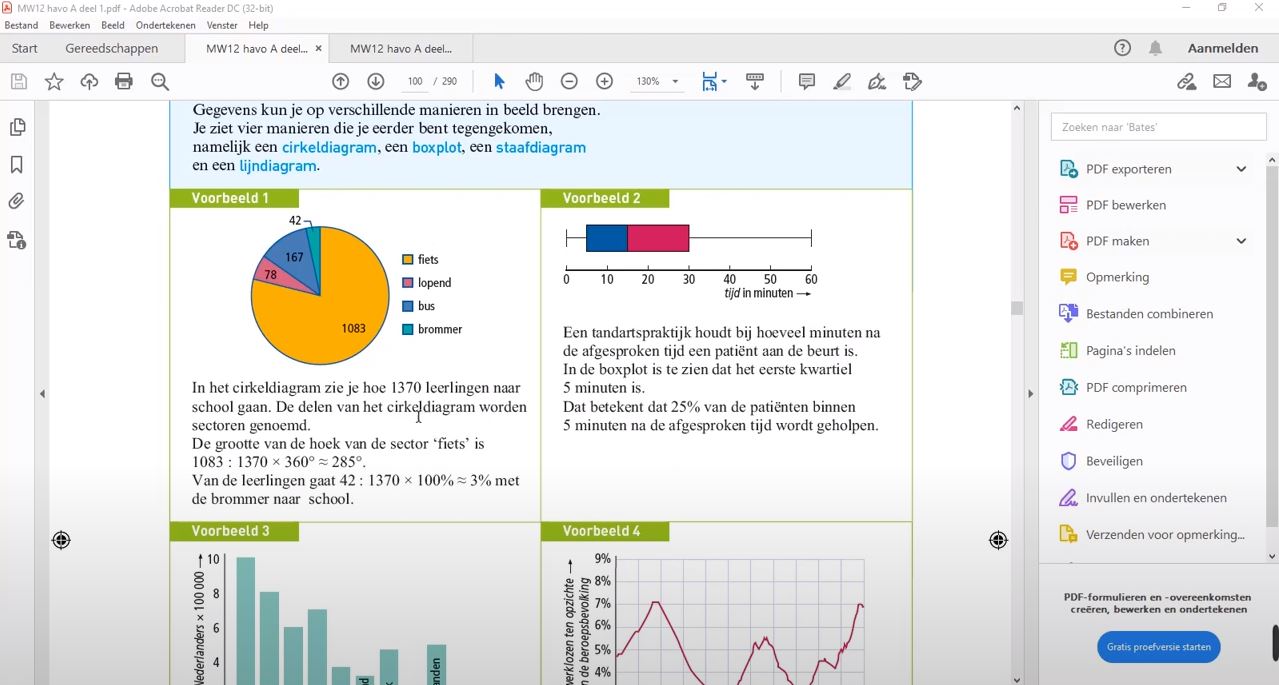1279x685 pixels.
Task: Open the Bewerken menu
Action: point(70,25)
